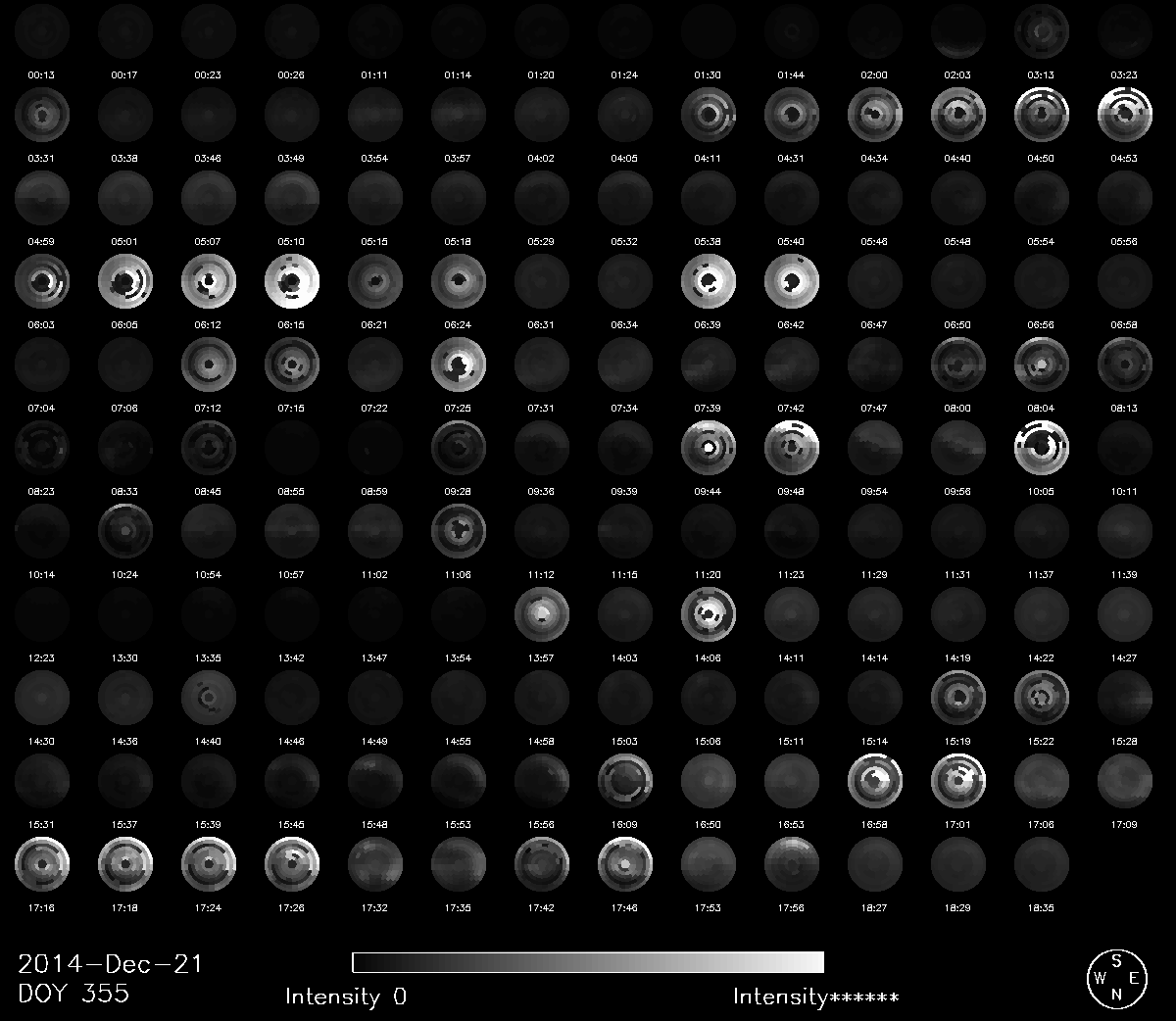Screen dimensions: 1176x1021
Task: Click the intensity grayscale color bar
Action: click(x=587, y=961)
